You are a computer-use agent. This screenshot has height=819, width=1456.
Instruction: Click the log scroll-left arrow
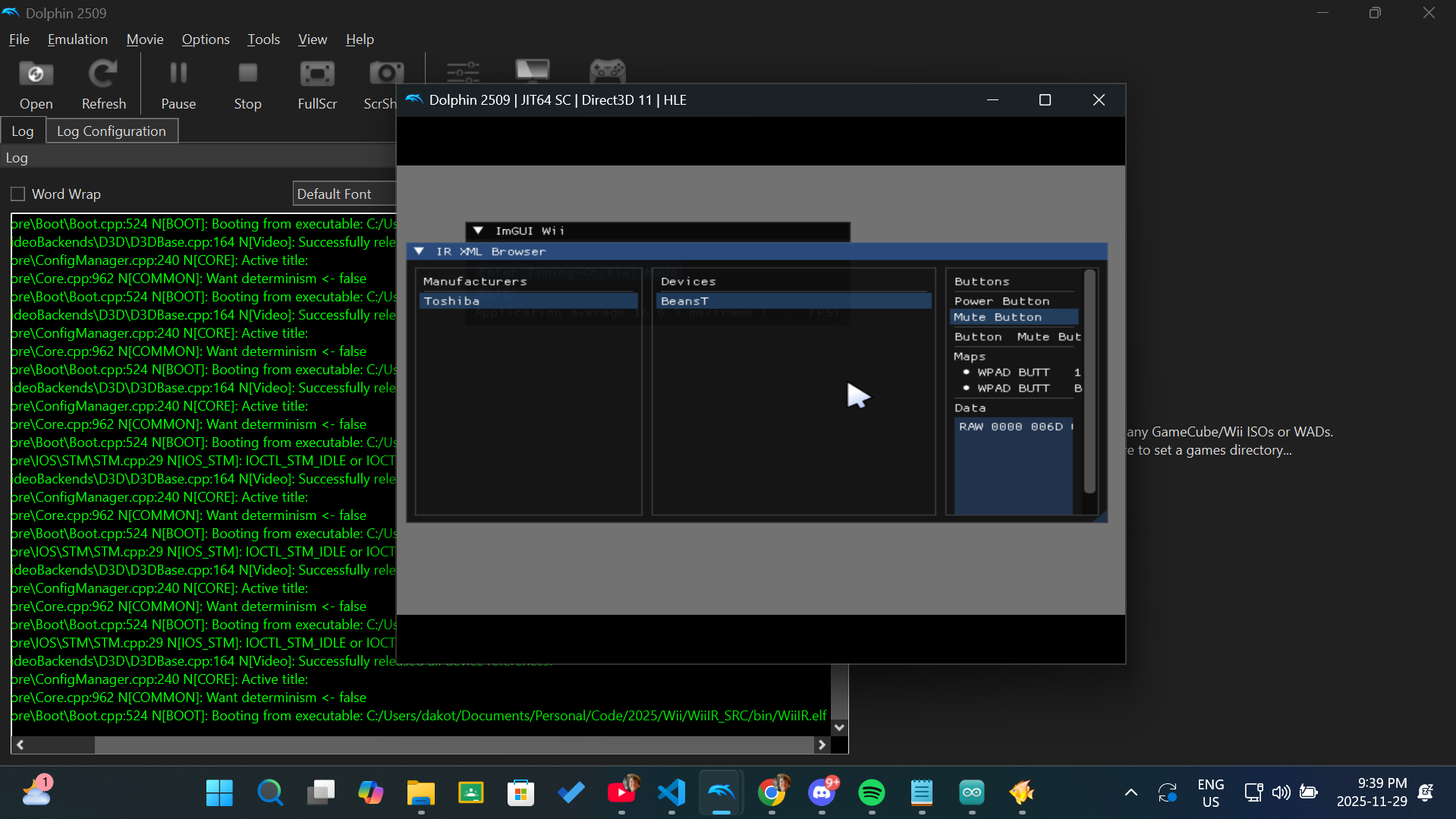20,745
